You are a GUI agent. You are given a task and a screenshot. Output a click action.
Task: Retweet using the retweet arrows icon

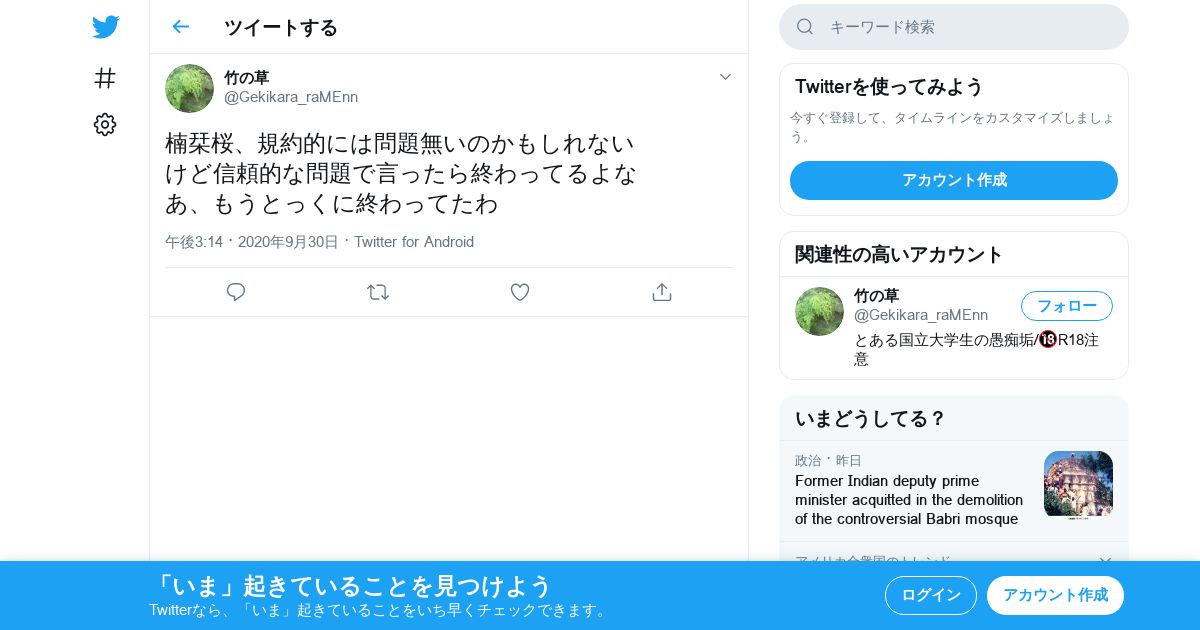(378, 292)
